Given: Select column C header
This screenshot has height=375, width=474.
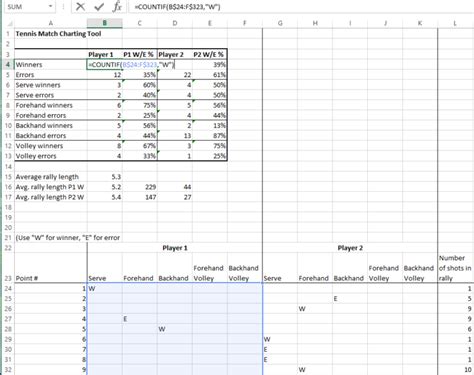Looking at the screenshot, I should (x=140, y=23).
